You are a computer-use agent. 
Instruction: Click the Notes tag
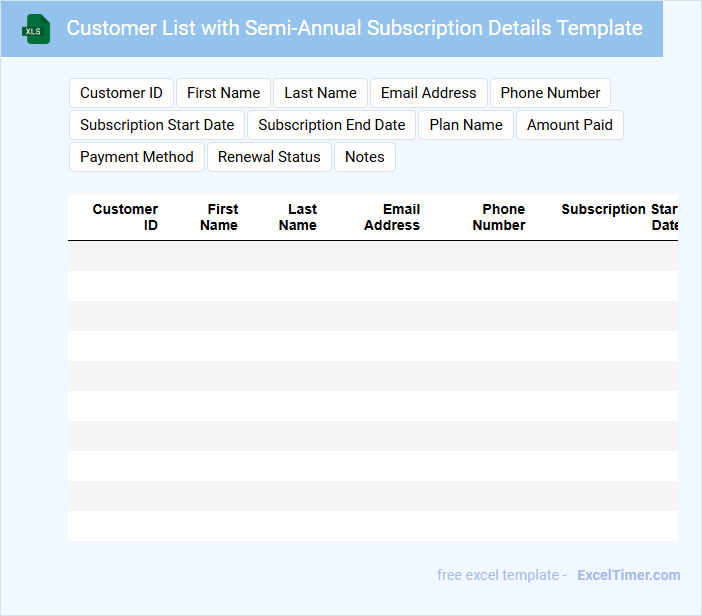(x=365, y=157)
